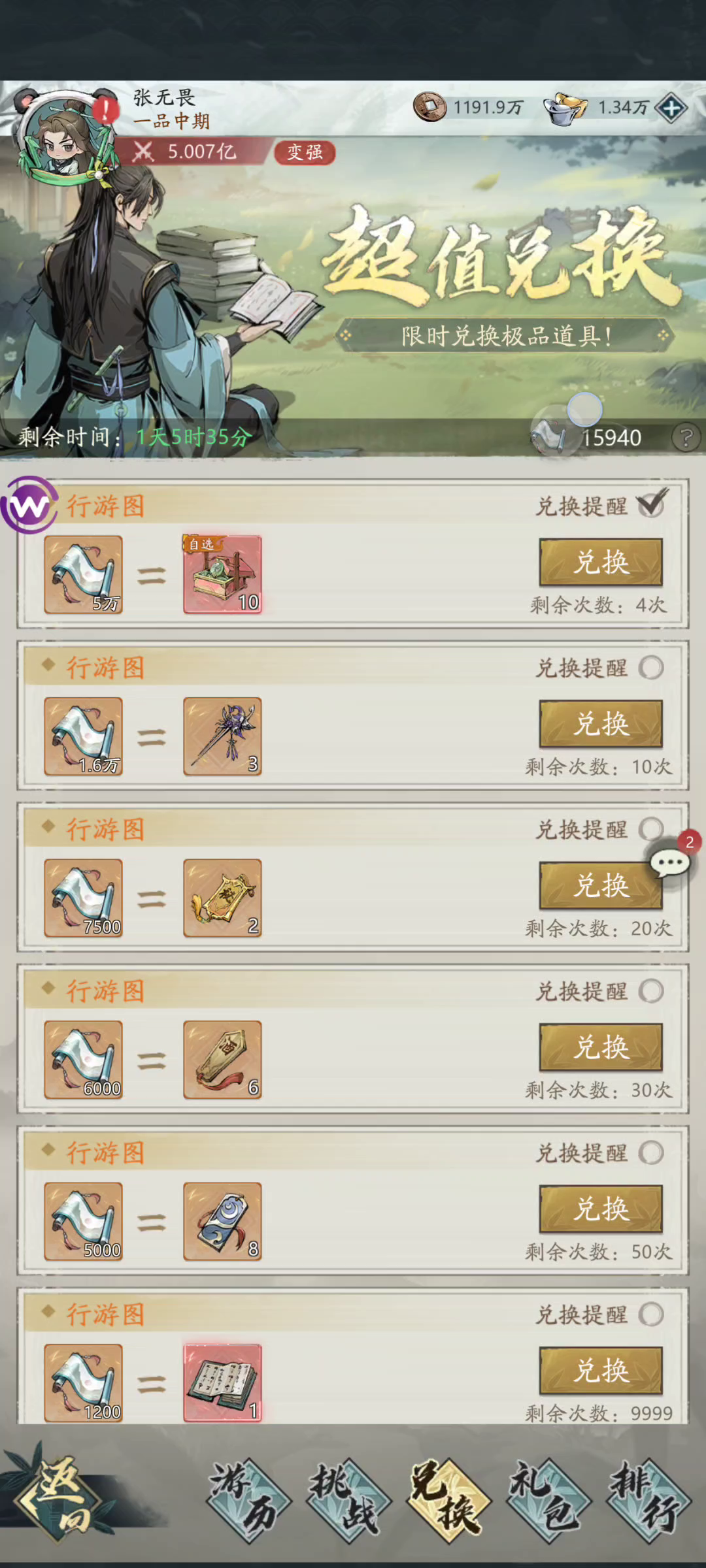Click 兑换 for the 5万 scroll exchange
The image size is (706, 1568).
pos(601,562)
